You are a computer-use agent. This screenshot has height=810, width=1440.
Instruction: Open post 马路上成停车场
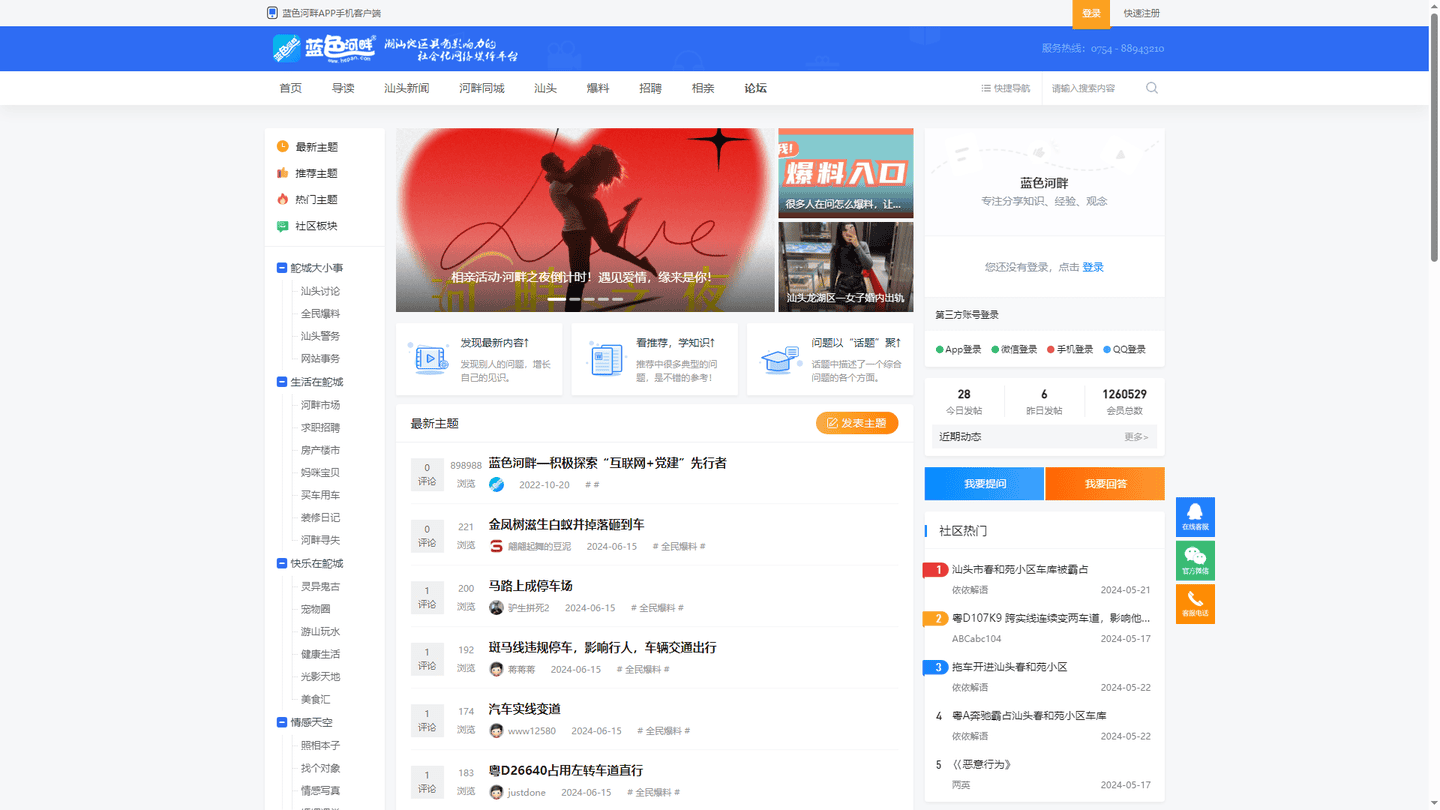pos(530,586)
